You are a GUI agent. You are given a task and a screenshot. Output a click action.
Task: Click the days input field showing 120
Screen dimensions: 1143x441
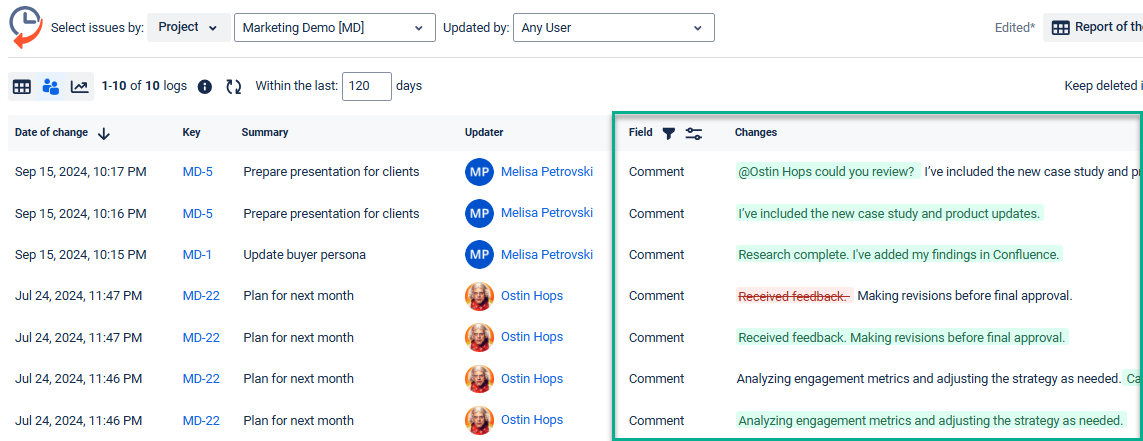click(367, 86)
